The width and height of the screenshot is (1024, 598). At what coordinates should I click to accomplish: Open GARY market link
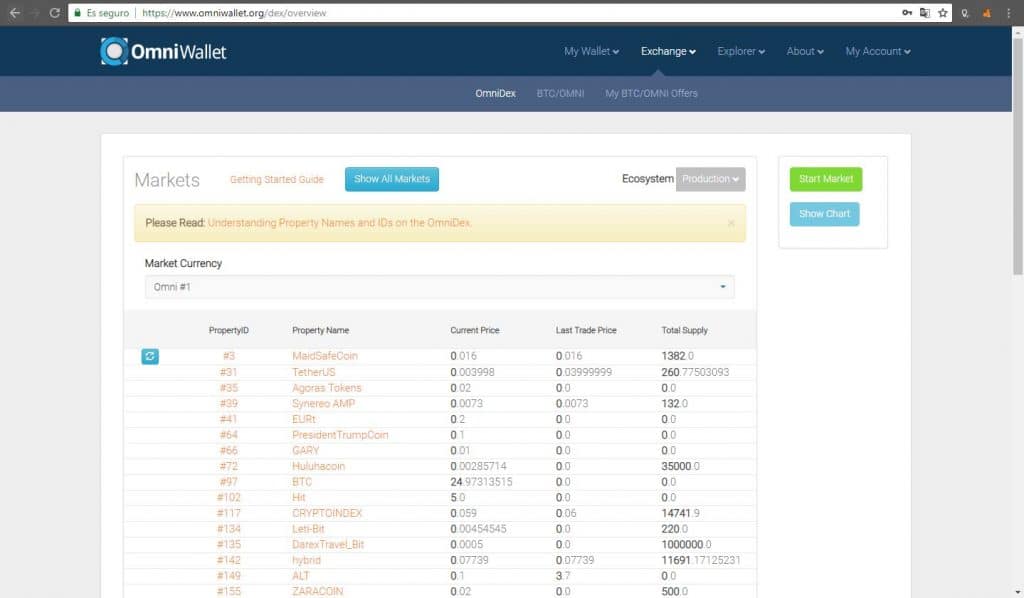306,450
